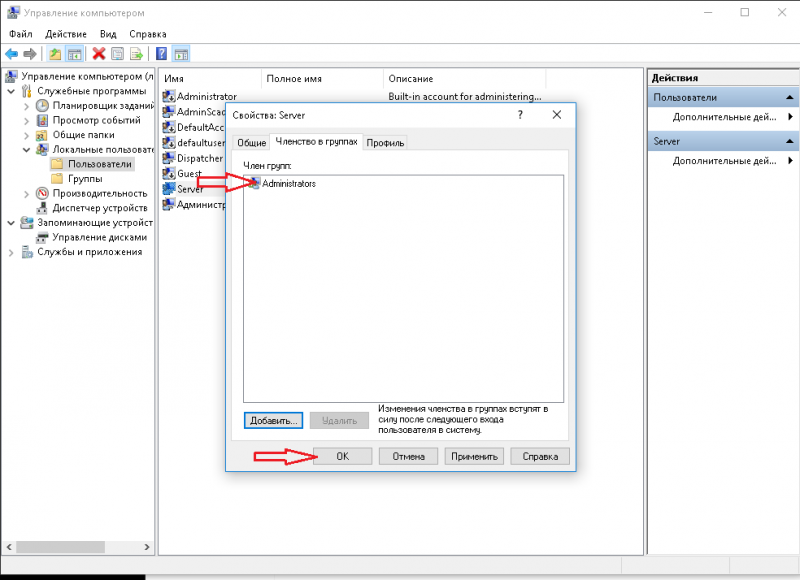This screenshot has width=800, height=580.
Task: Click the Export List toolbar icon
Action: [x=135, y=54]
